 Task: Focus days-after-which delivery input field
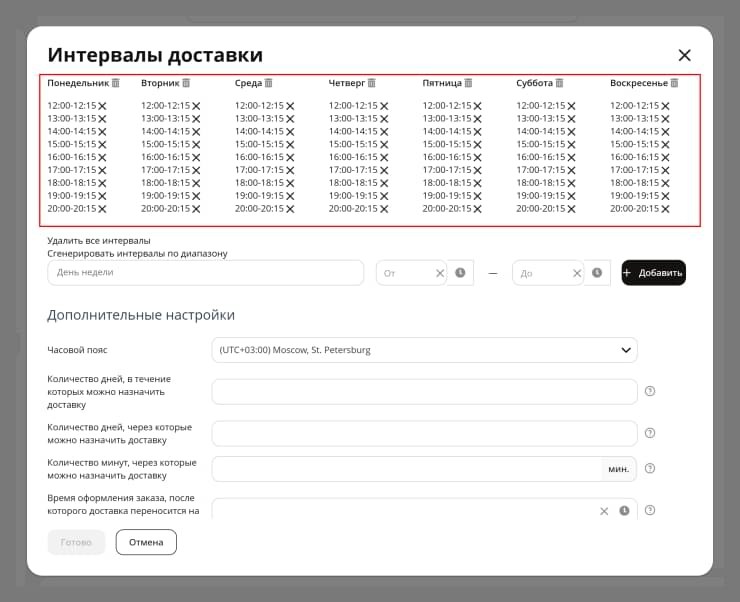point(424,434)
